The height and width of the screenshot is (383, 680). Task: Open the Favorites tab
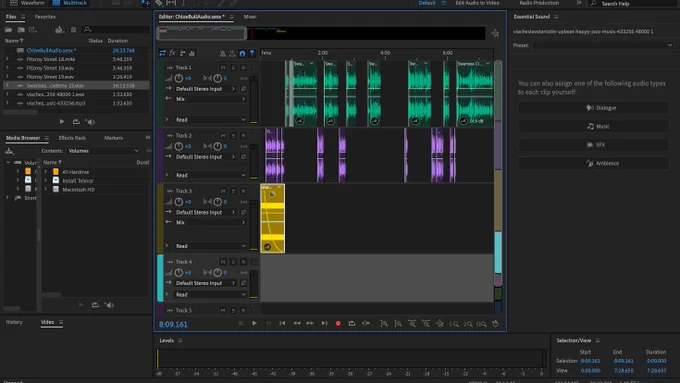[x=45, y=17]
